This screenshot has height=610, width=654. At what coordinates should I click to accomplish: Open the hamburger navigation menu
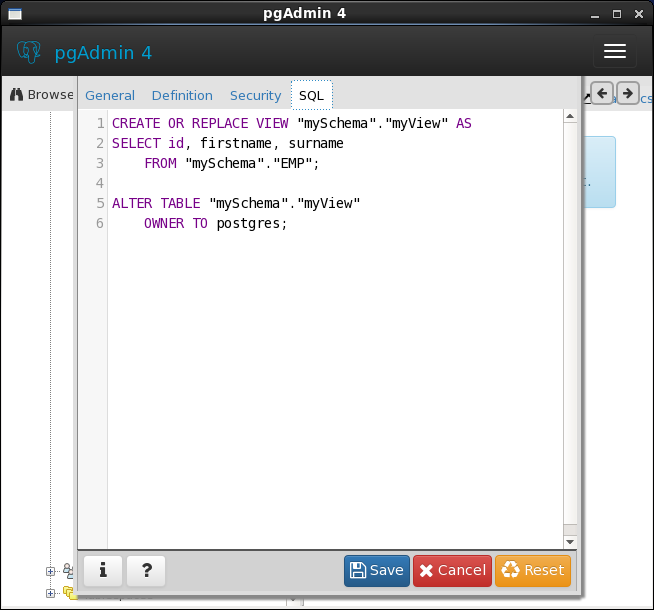click(614, 51)
